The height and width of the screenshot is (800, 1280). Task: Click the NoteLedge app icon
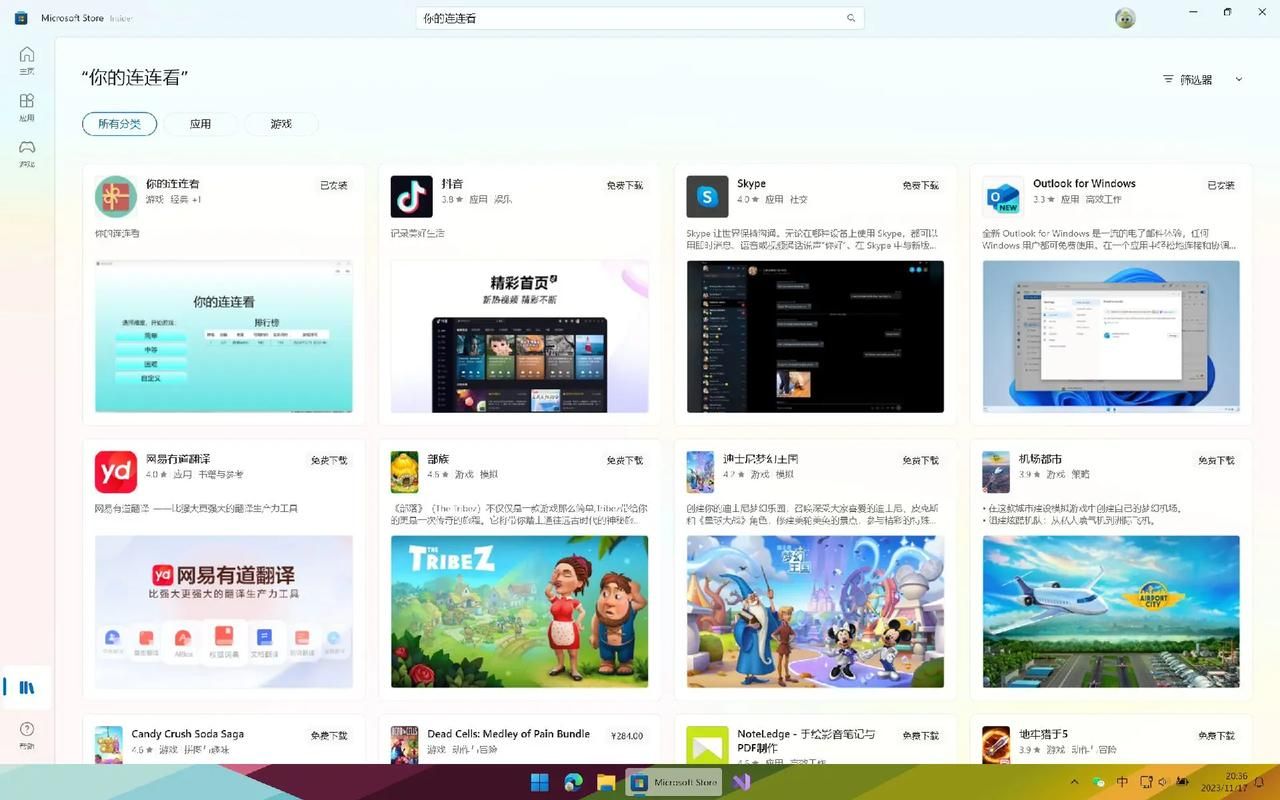click(707, 745)
